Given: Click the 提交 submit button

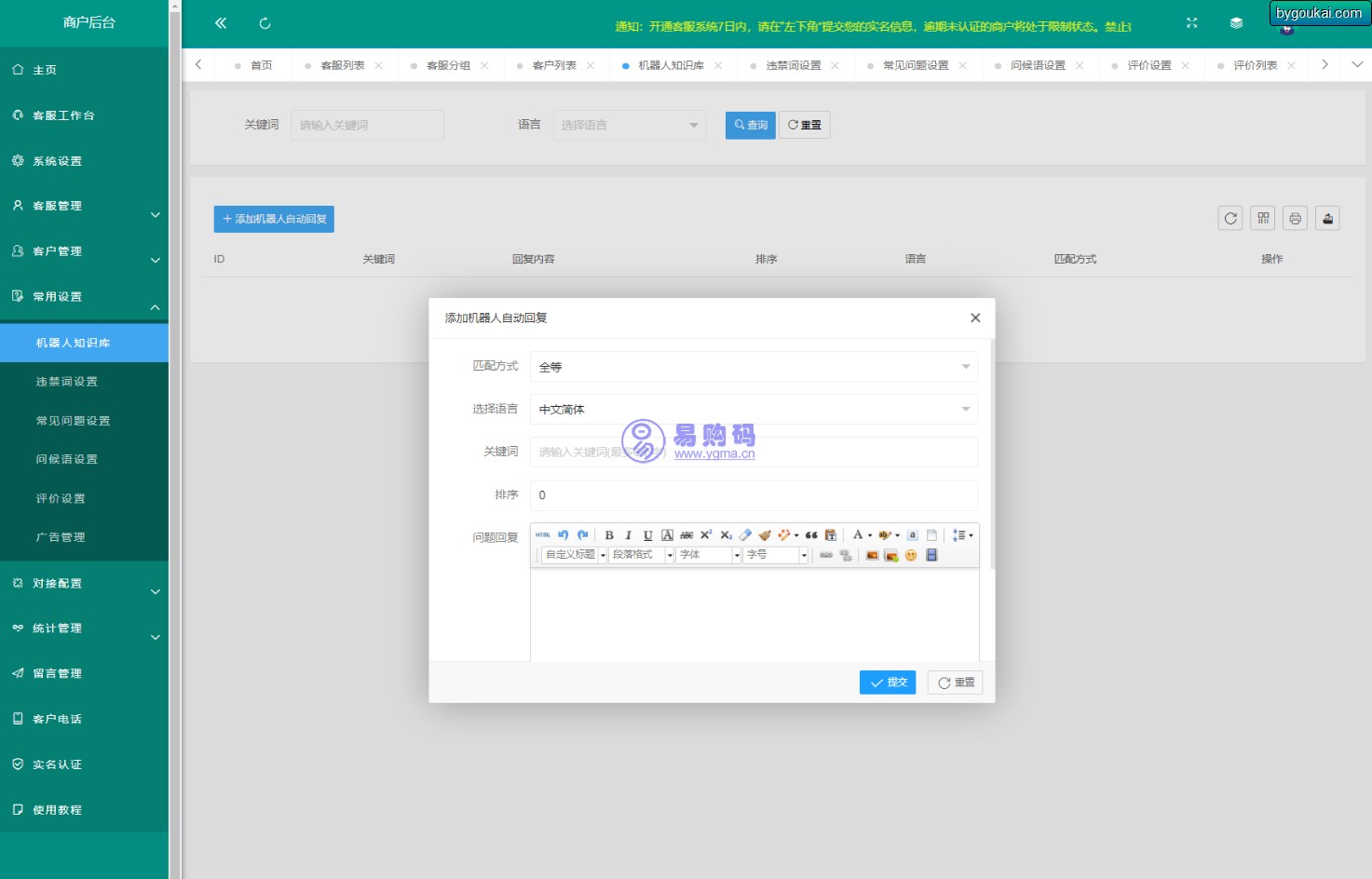Looking at the screenshot, I should 888,683.
